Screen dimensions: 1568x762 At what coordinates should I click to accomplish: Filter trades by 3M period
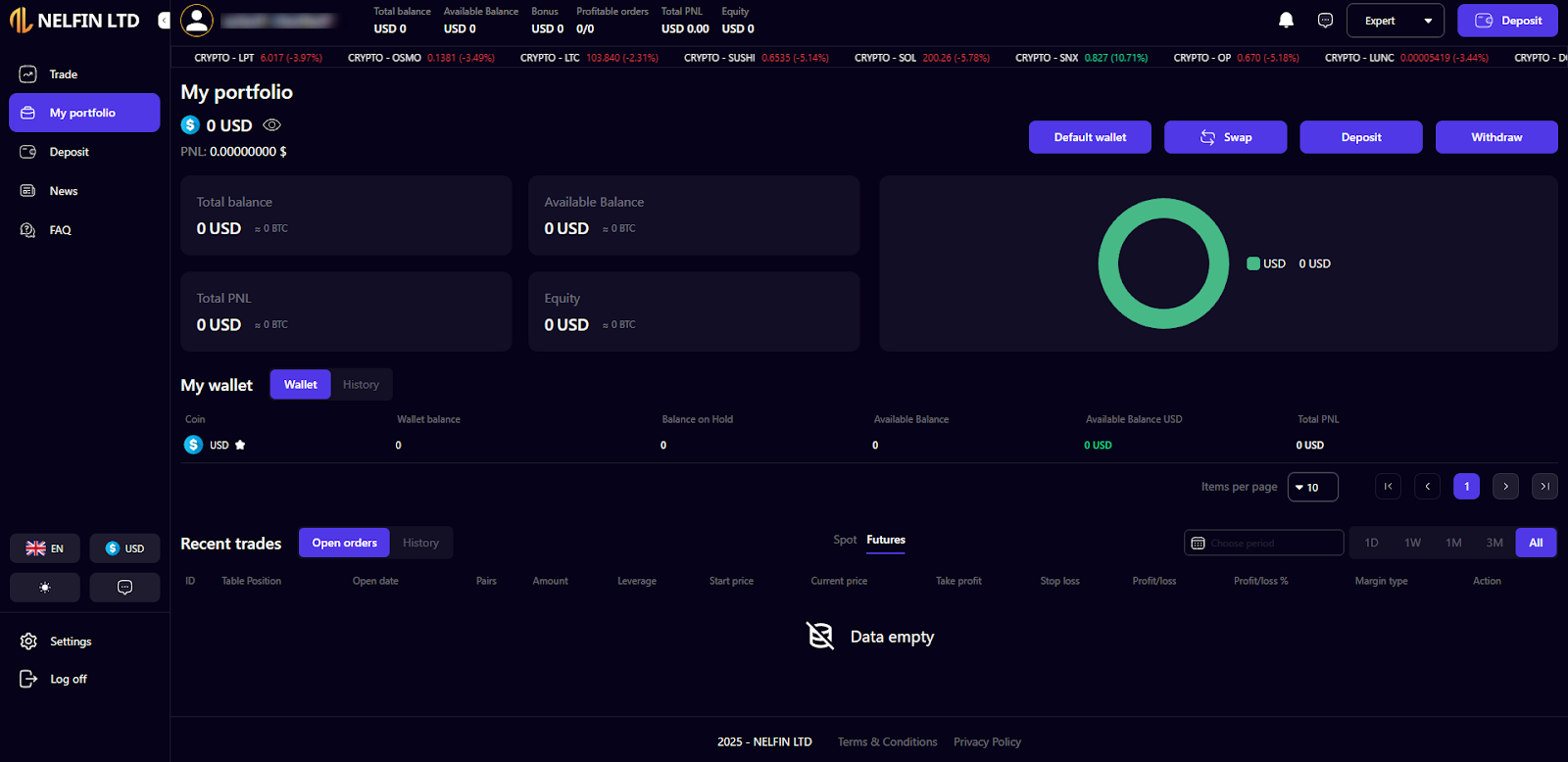pos(1494,543)
